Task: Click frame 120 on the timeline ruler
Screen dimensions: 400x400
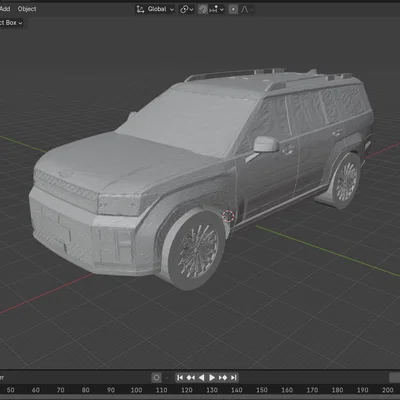Action: point(187,390)
